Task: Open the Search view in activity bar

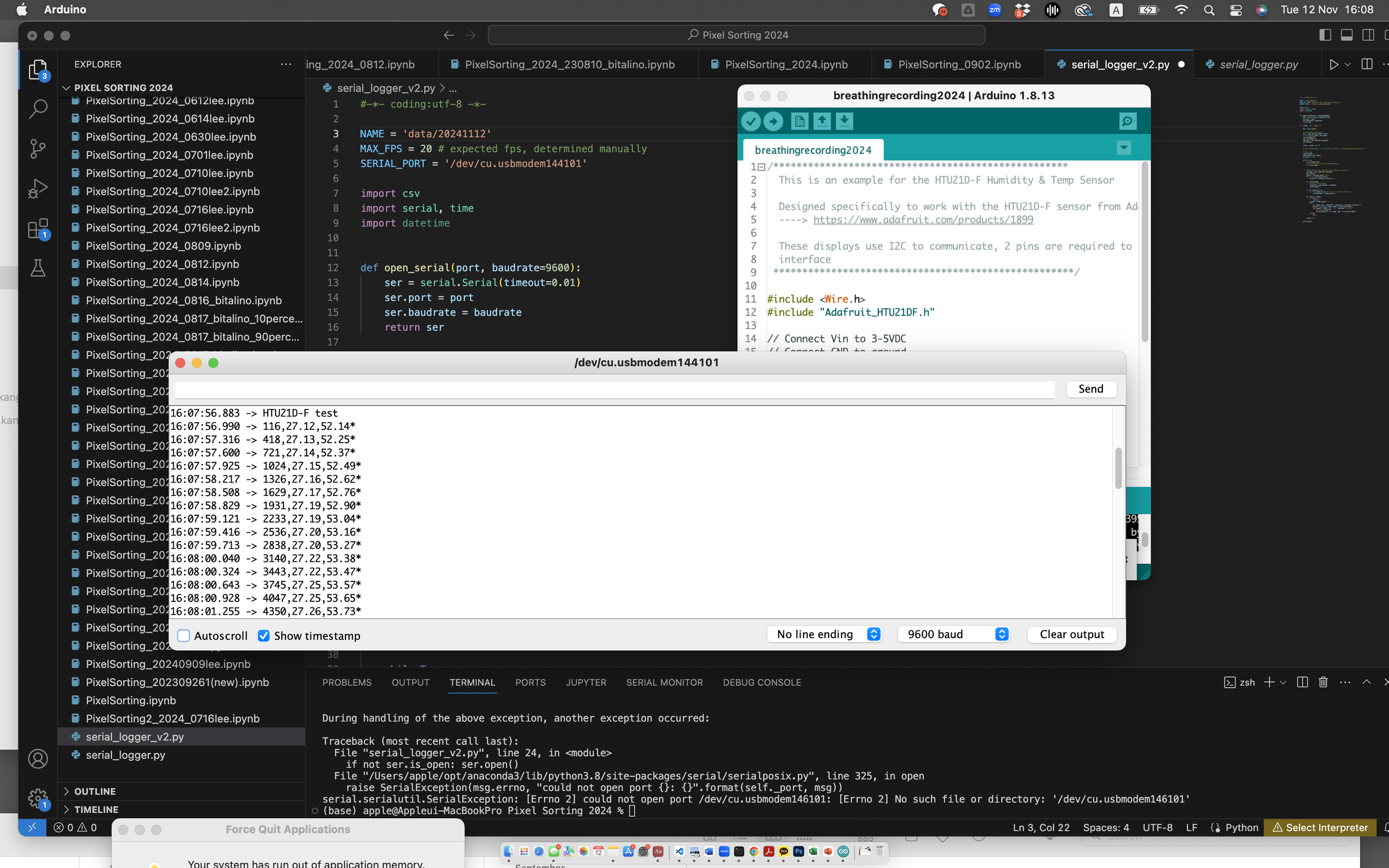Action: (38, 108)
